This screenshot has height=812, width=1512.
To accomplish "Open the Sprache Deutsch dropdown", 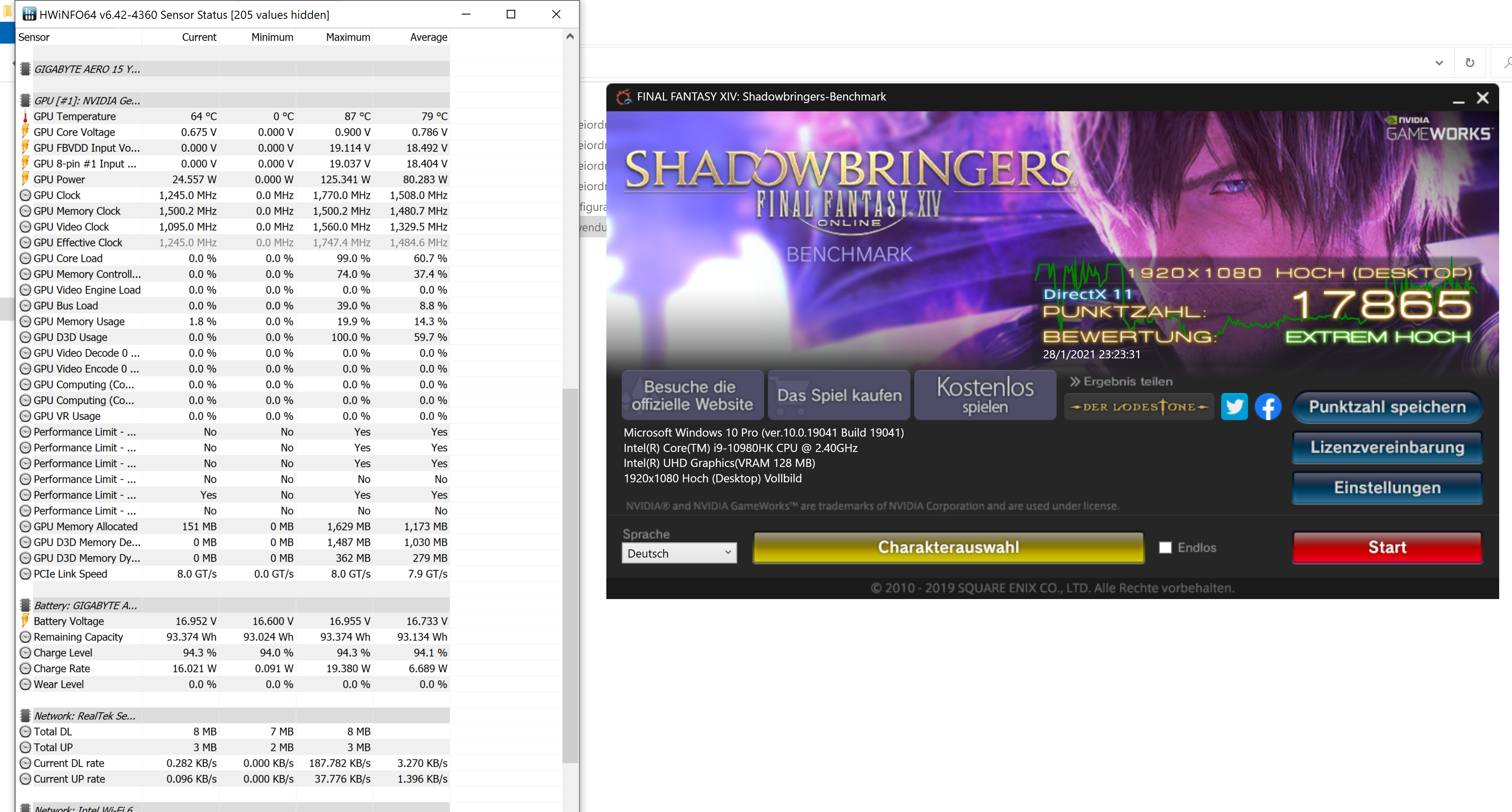I will pyautogui.click(x=679, y=553).
